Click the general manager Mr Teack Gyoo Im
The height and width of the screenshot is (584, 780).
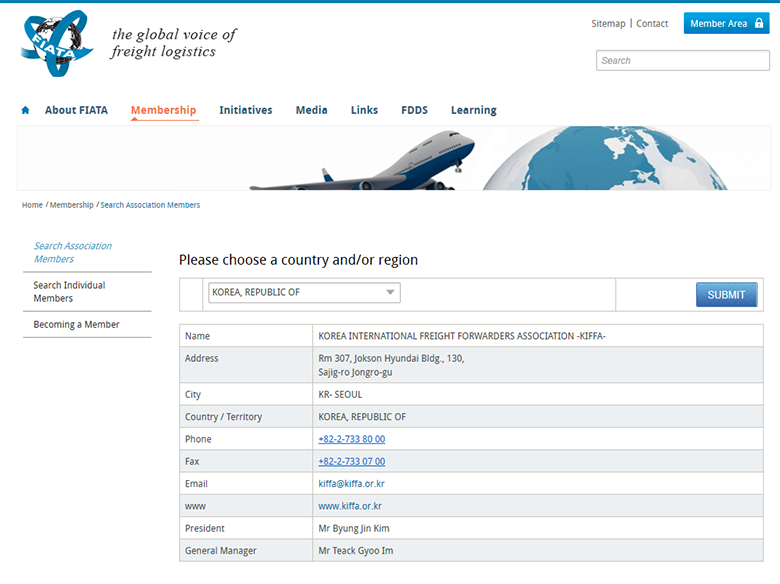[x=356, y=551]
